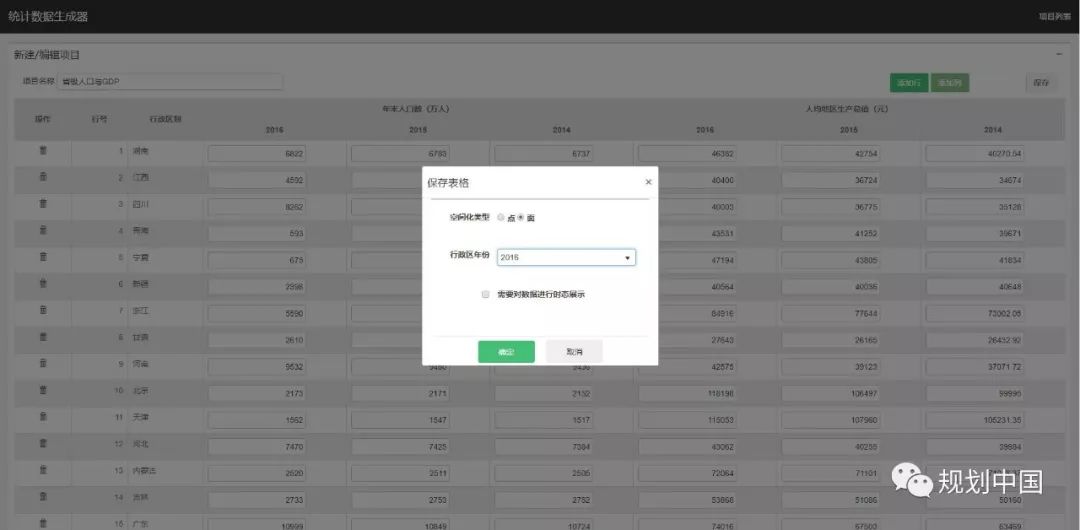The width and height of the screenshot is (1080, 530).
Task: Click the 项目名称 input field
Action: coord(170,82)
